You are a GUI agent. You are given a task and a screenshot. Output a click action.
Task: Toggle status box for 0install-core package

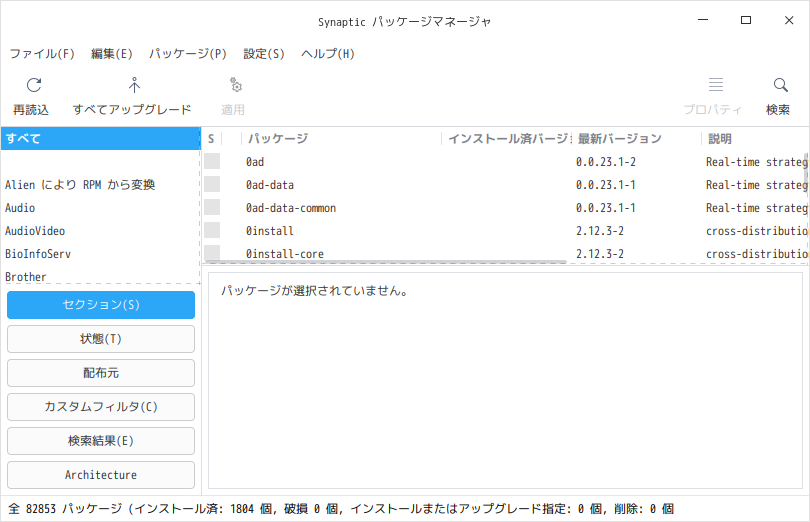click(x=212, y=253)
